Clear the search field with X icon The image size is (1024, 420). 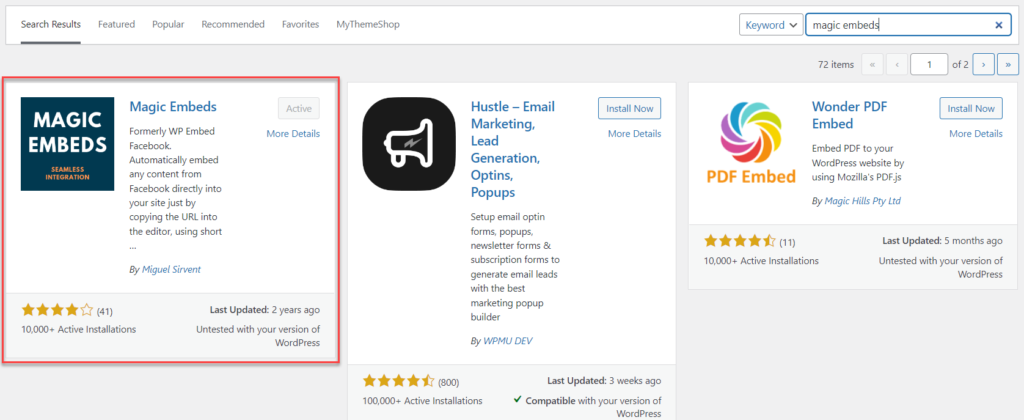pyautogui.click(x=999, y=25)
